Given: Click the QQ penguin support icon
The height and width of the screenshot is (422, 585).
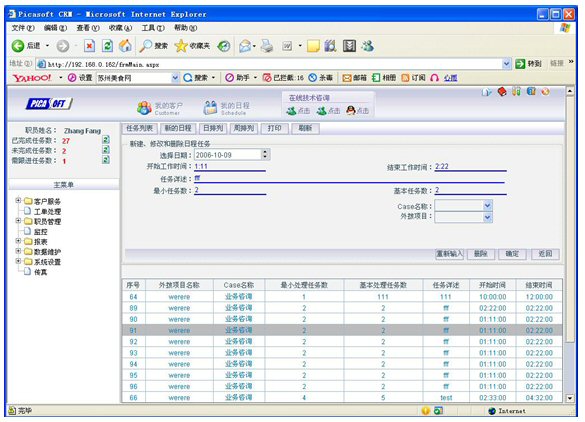Looking at the screenshot, I should 350,110.
